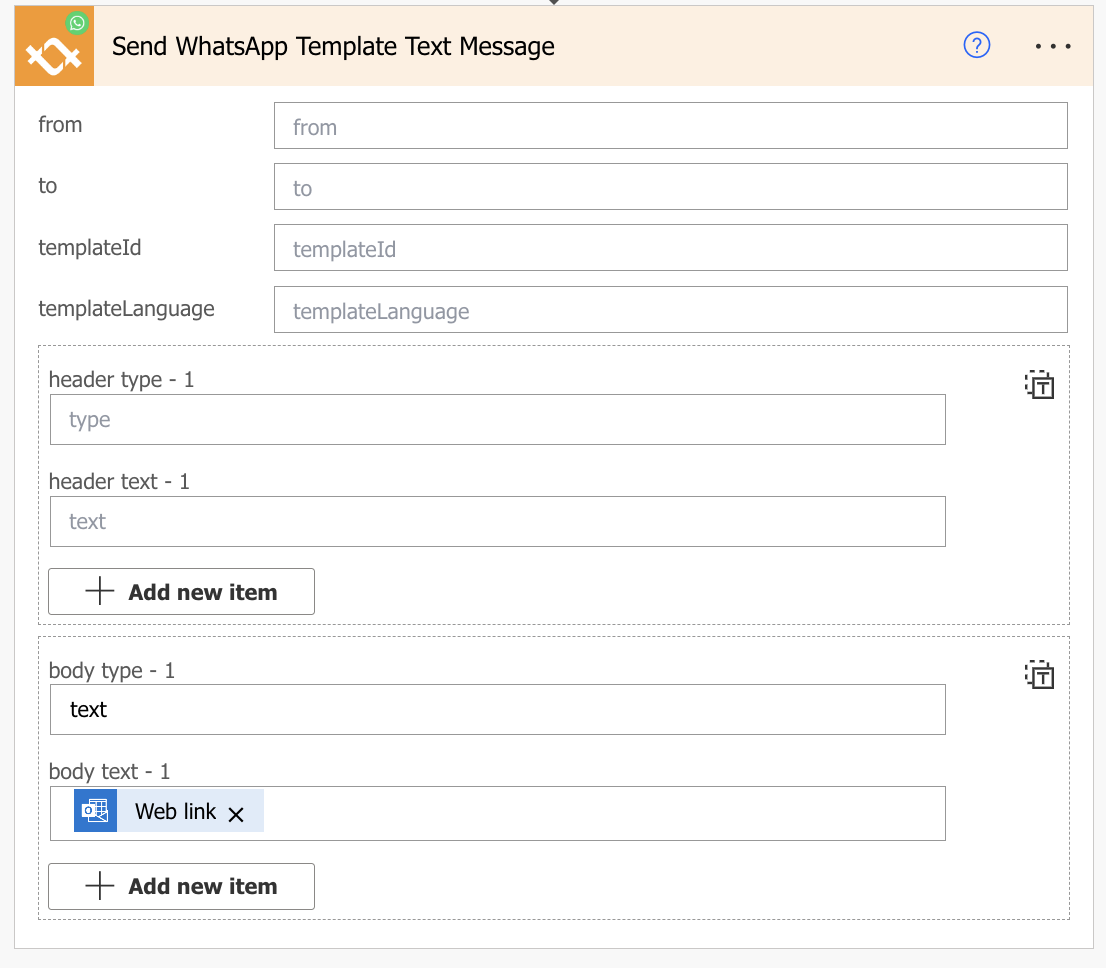Viewport: 1106px width, 968px height.
Task: Remove the Web link token
Action: click(x=236, y=814)
